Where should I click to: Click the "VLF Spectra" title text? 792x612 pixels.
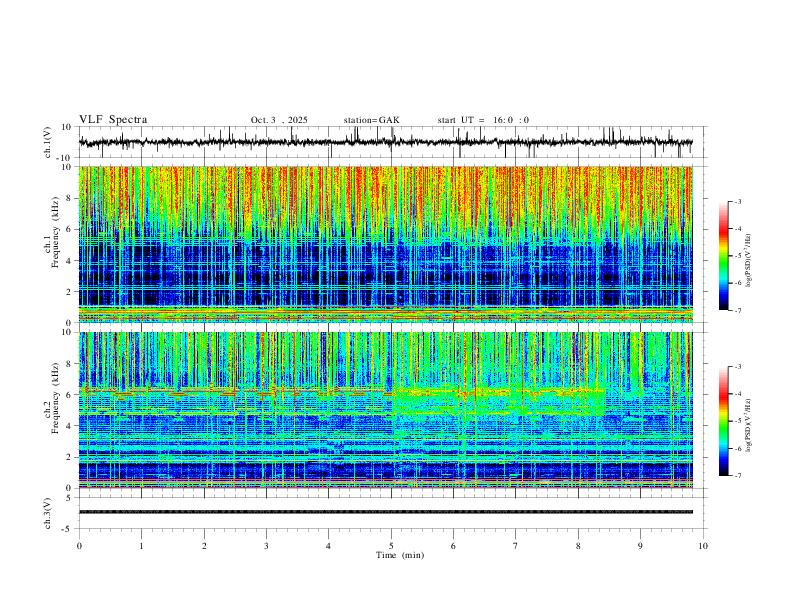(113, 120)
